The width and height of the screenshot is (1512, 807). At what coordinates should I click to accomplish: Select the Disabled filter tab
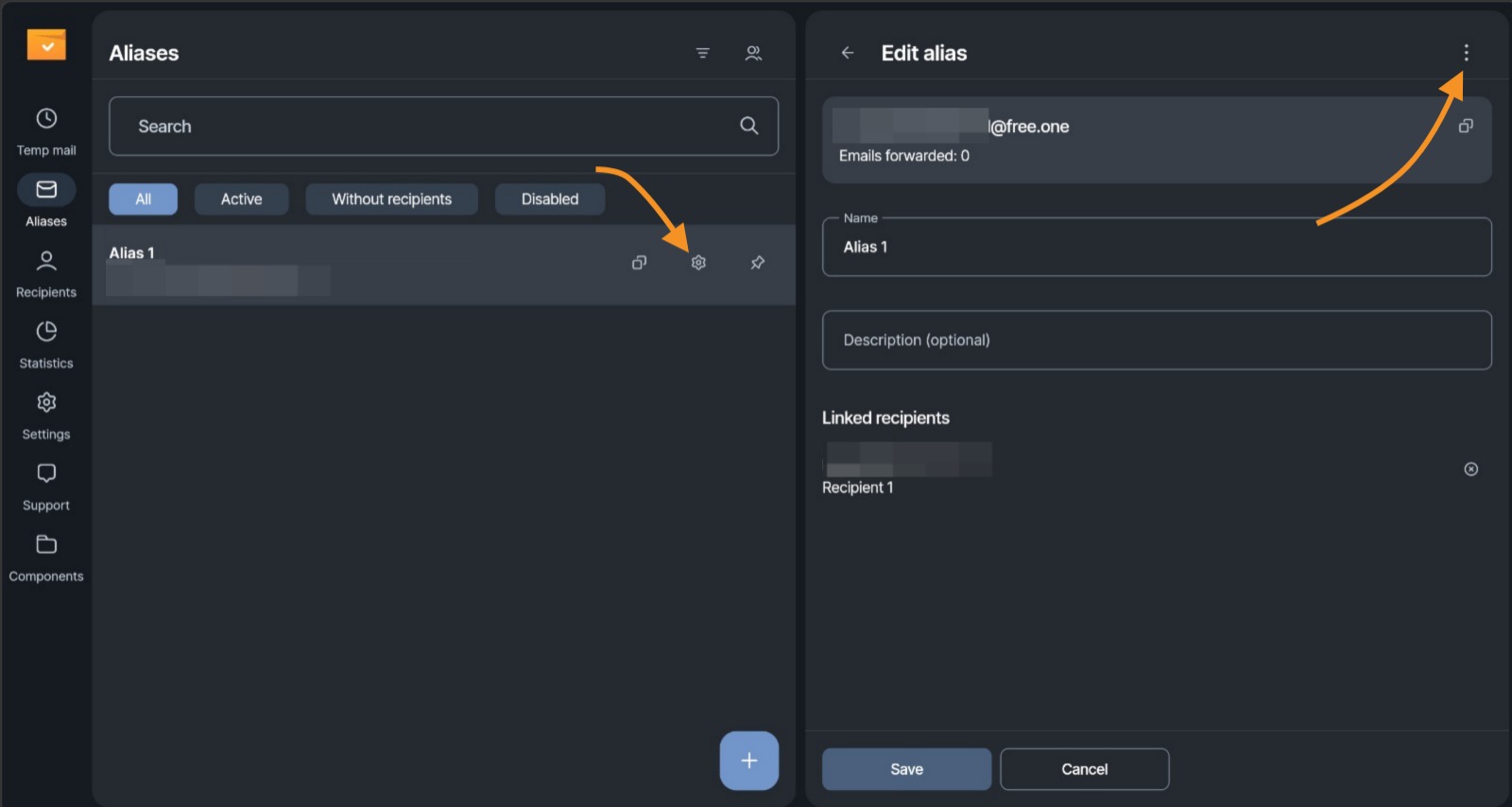(x=550, y=199)
